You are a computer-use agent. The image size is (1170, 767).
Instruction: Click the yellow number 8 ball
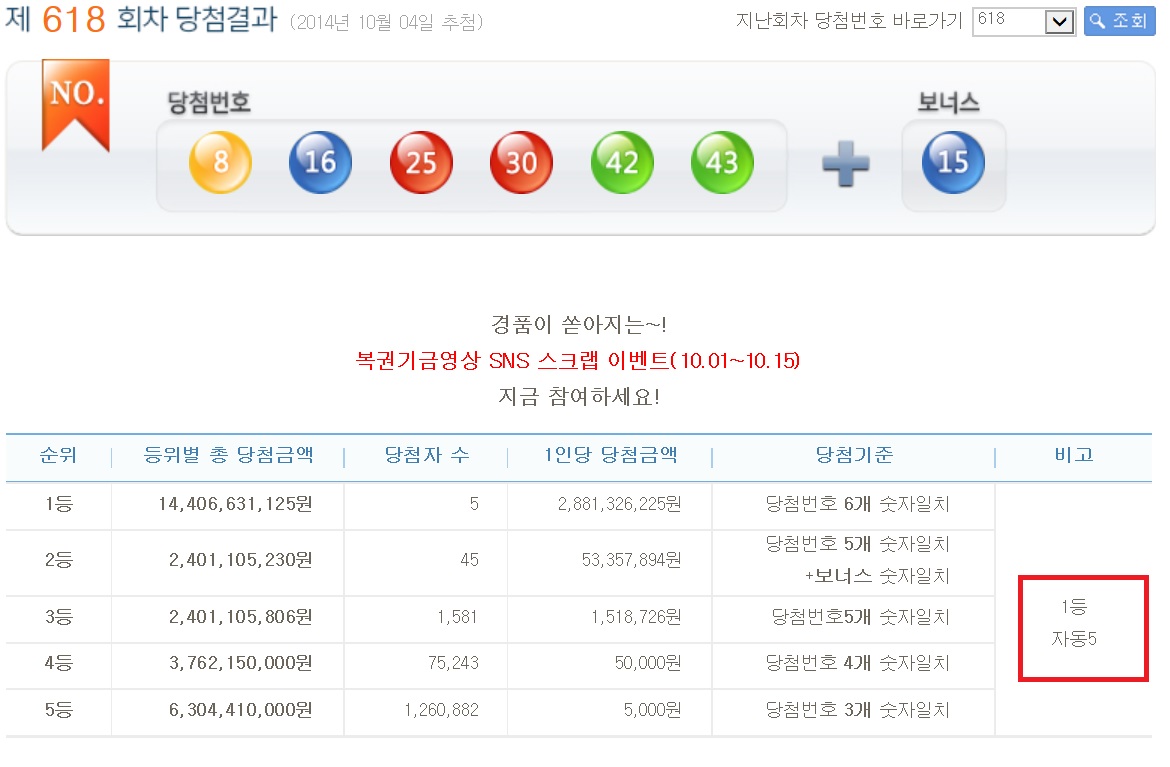[x=220, y=162]
